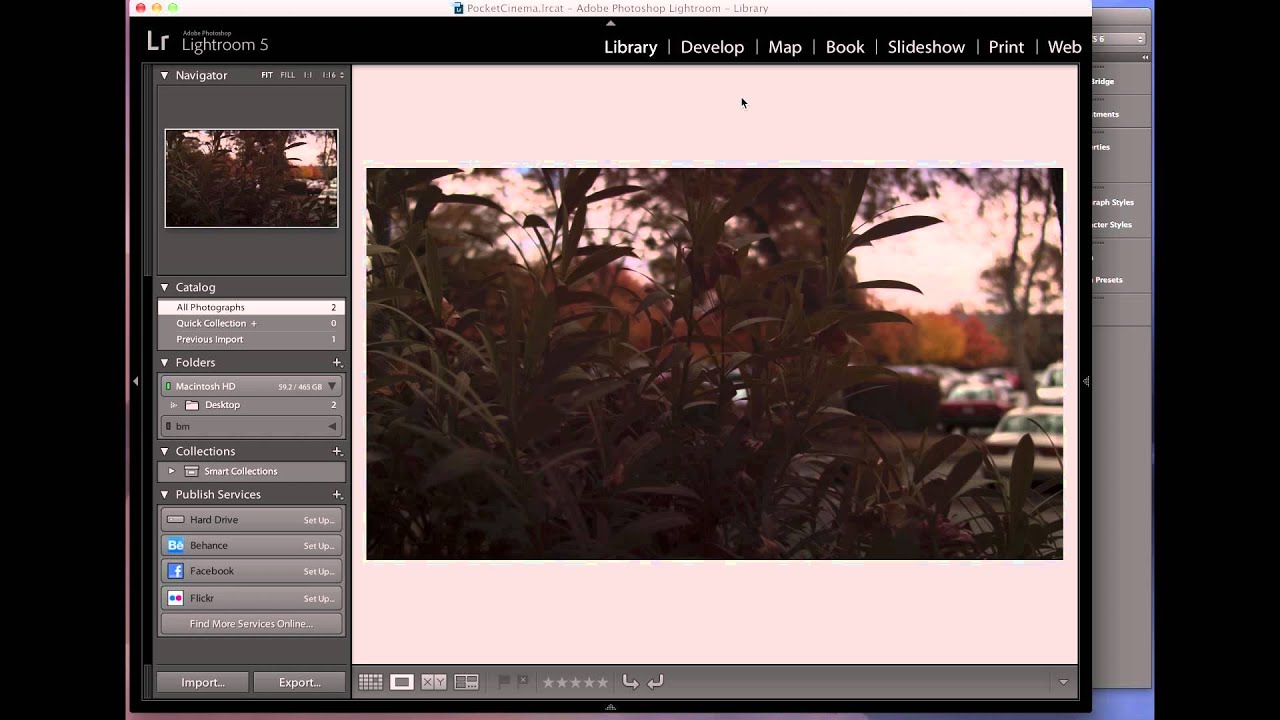The image size is (1280, 720).
Task: Open the Library module
Action: [630, 47]
